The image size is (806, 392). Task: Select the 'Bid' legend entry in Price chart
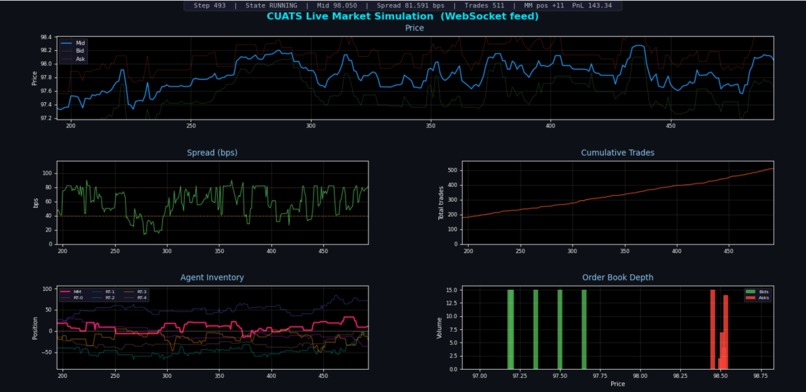coord(73,51)
